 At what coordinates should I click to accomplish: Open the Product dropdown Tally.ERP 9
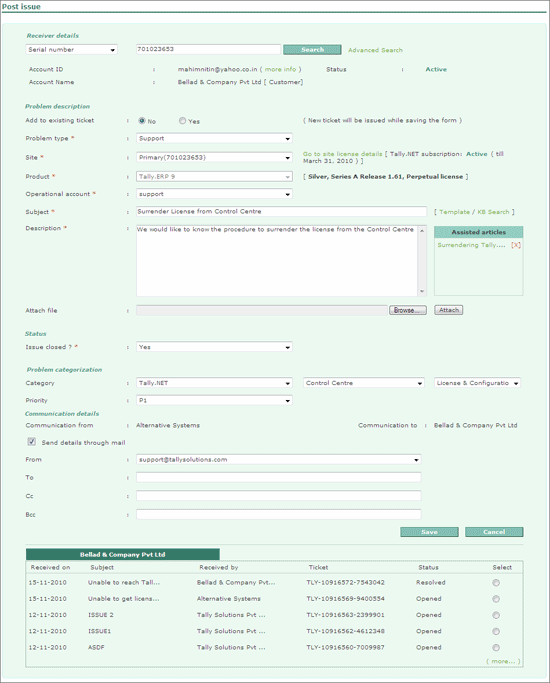[214, 176]
